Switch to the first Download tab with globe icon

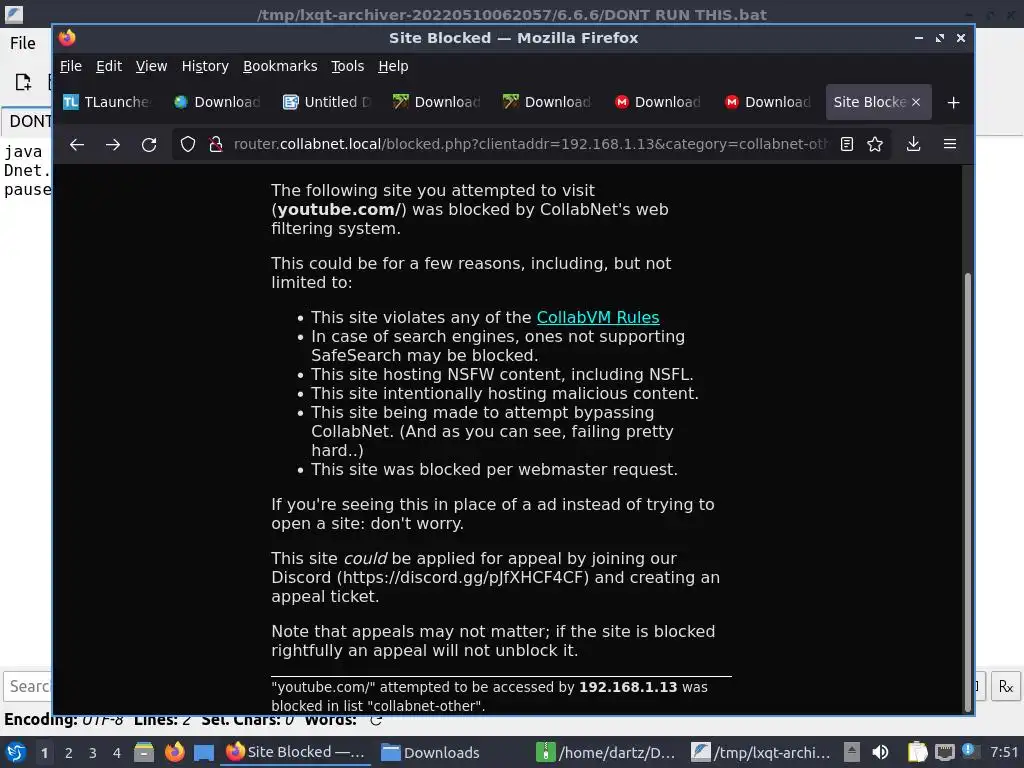tap(217, 102)
